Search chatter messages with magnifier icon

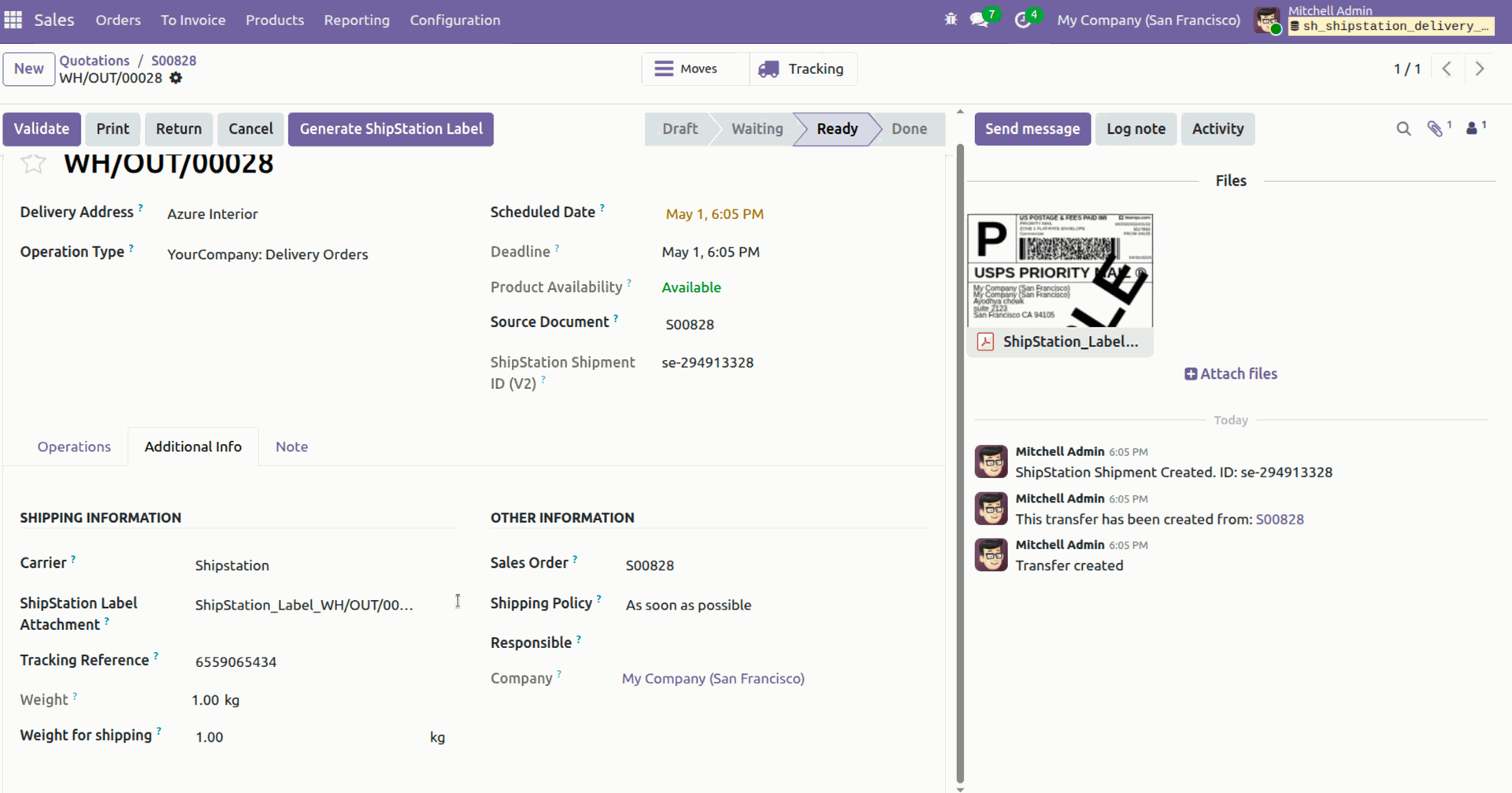pyautogui.click(x=1403, y=128)
